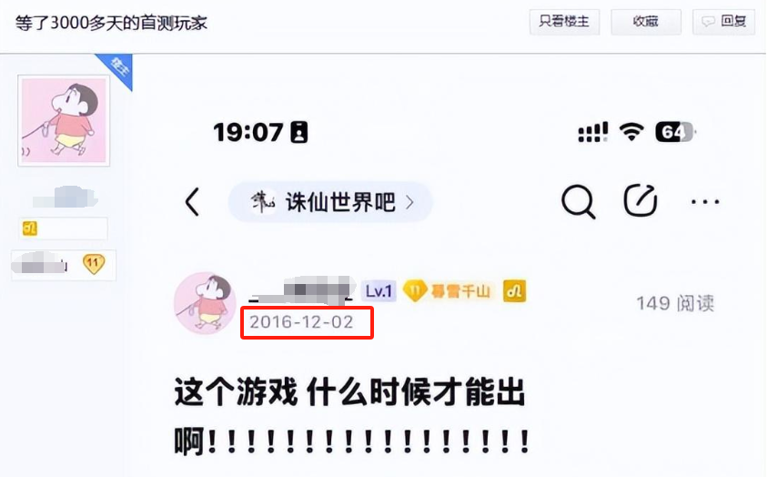The height and width of the screenshot is (477, 768).
Task: Click the thread title 等了3000多天的首测玩家
Action: tap(111, 23)
